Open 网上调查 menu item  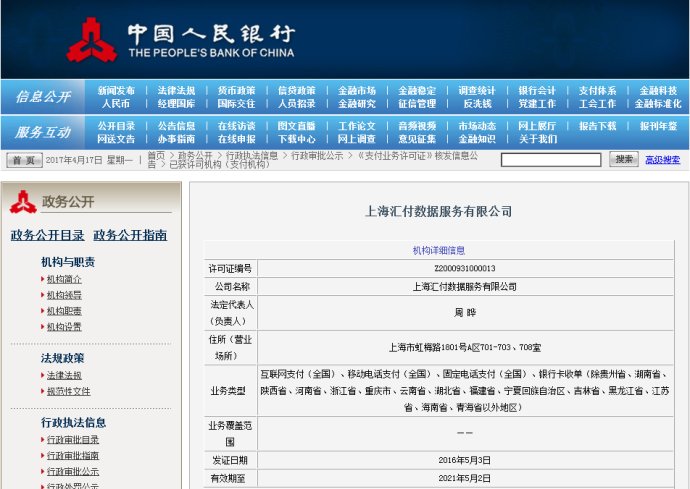[357, 139]
